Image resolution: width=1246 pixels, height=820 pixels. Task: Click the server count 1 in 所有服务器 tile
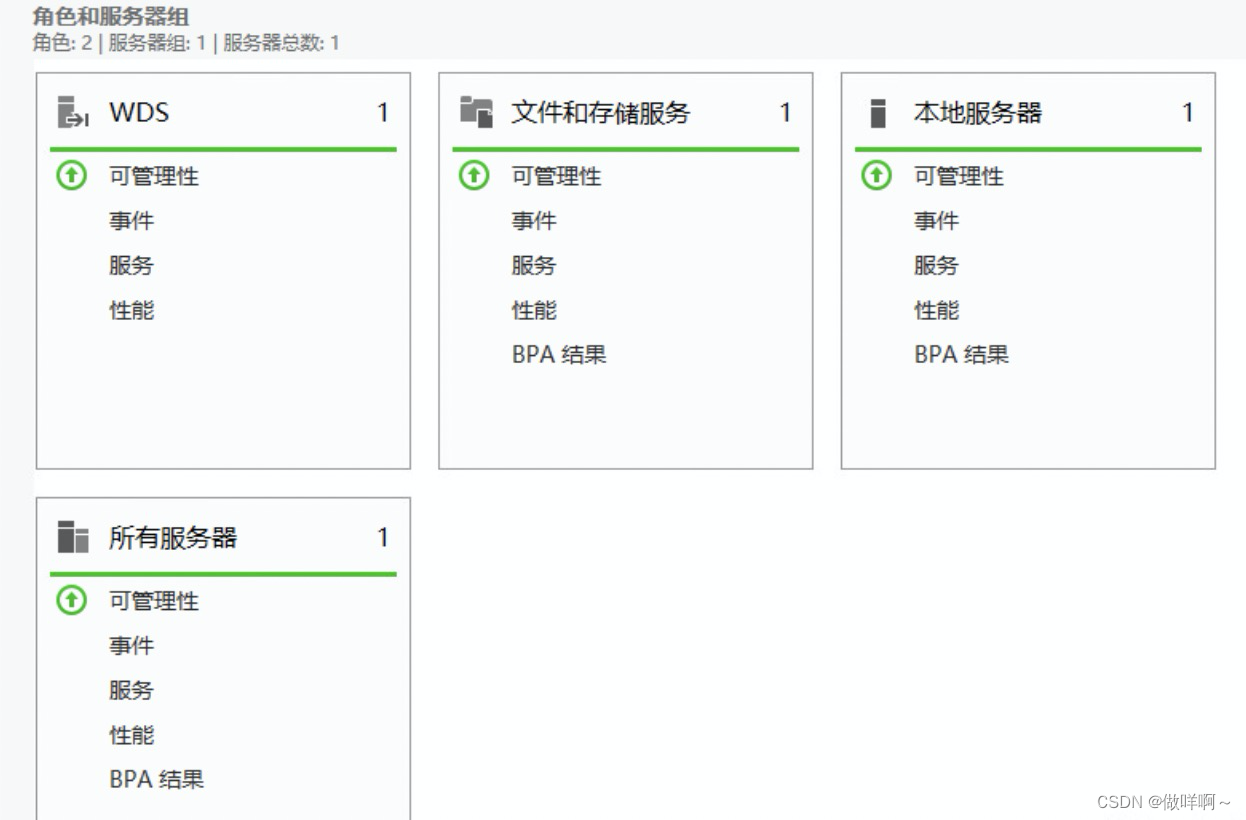(383, 538)
